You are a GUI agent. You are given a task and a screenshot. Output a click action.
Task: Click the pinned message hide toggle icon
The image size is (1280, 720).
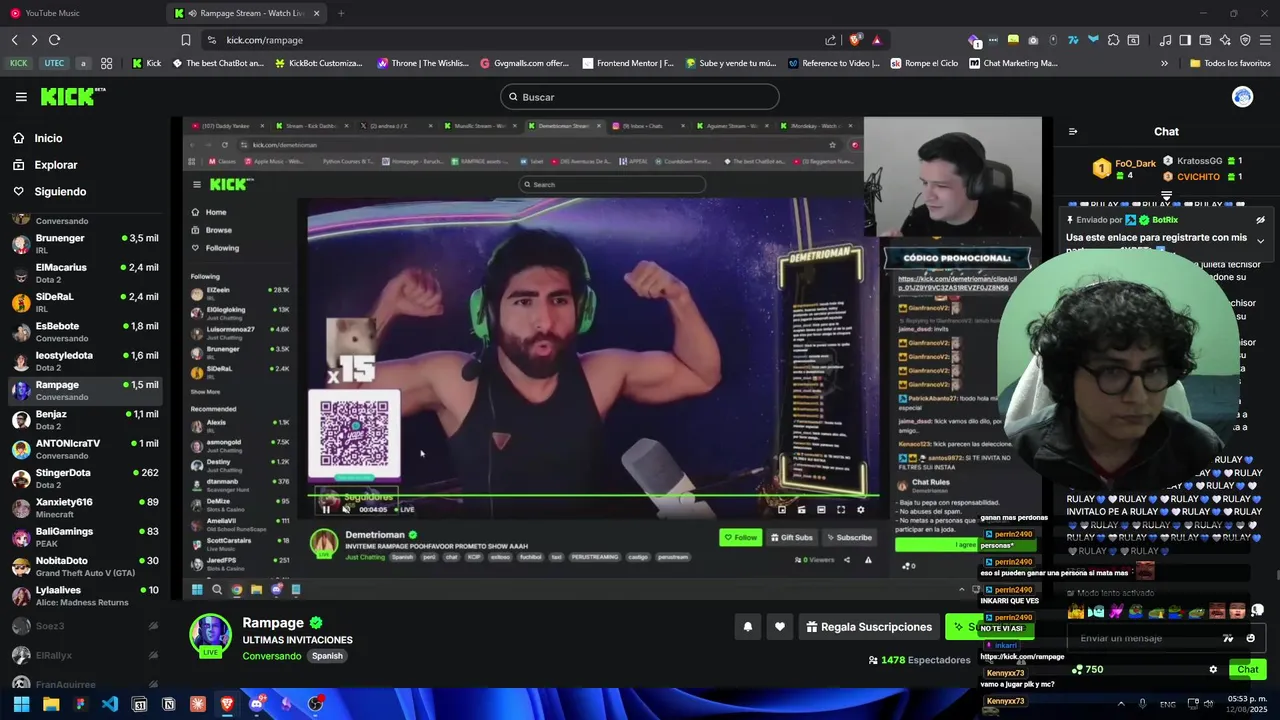coord(1260,220)
